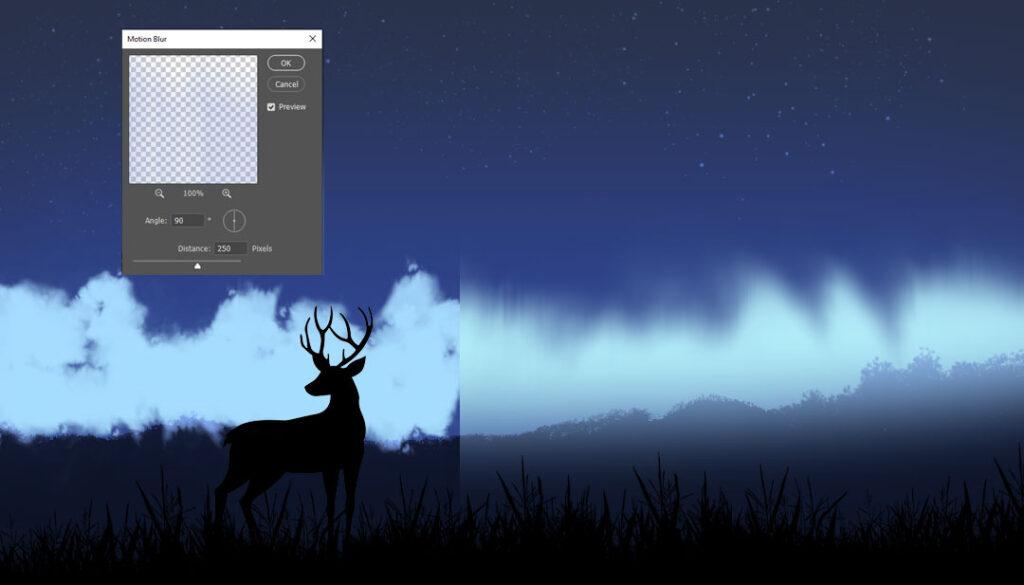Click the checkered preview thumbnail
This screenshot has height=585, width=1024.
click(x=193, y=119)
